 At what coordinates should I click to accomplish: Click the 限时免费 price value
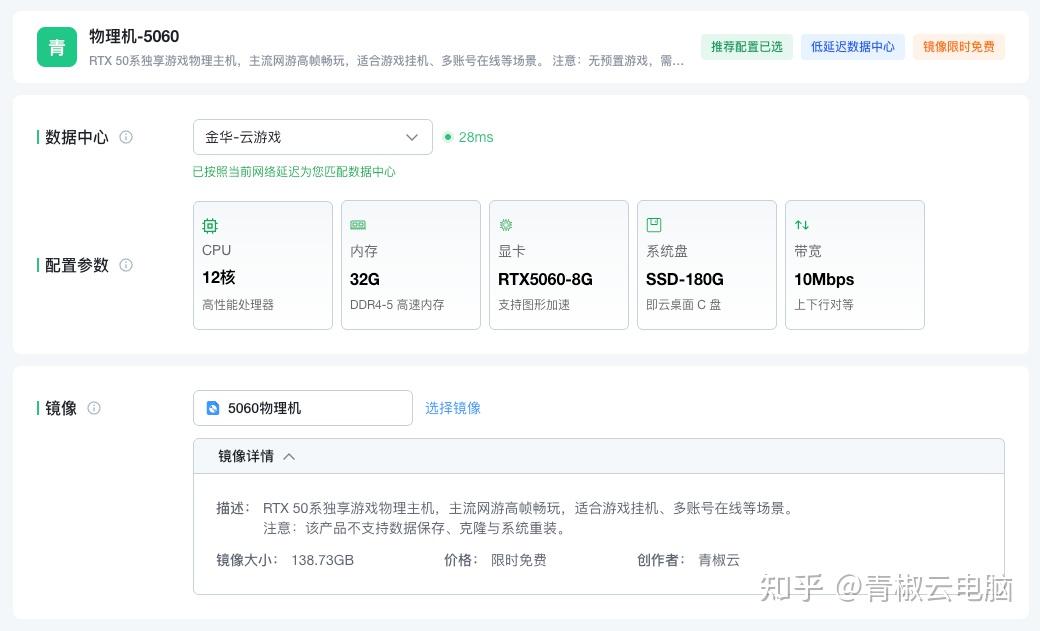(519, 561)
